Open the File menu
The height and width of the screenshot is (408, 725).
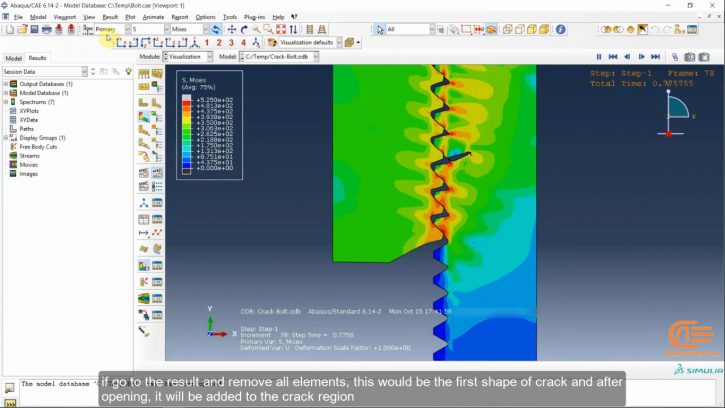click(x=18, y=17)
